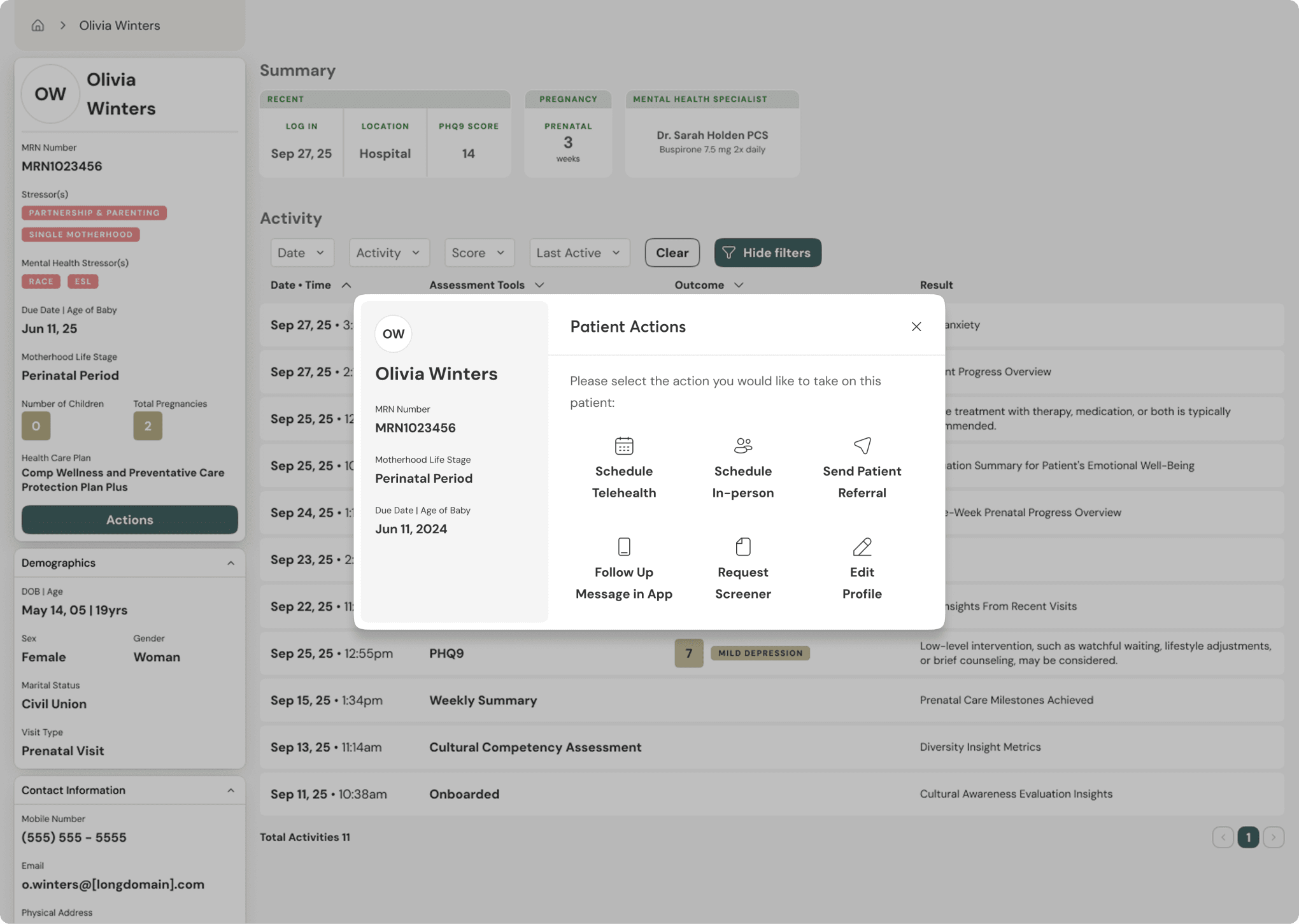The width and height of the screenshot is (1299, 924).
Task: Expand the Score filter dropdown
Action: point(478,253)
